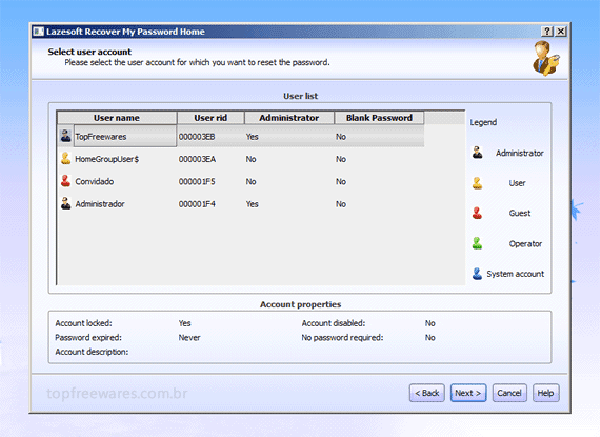Click the Yes administrator value for Administrador
The width and height of the screenshot is (600, 437).
point(252,204)
